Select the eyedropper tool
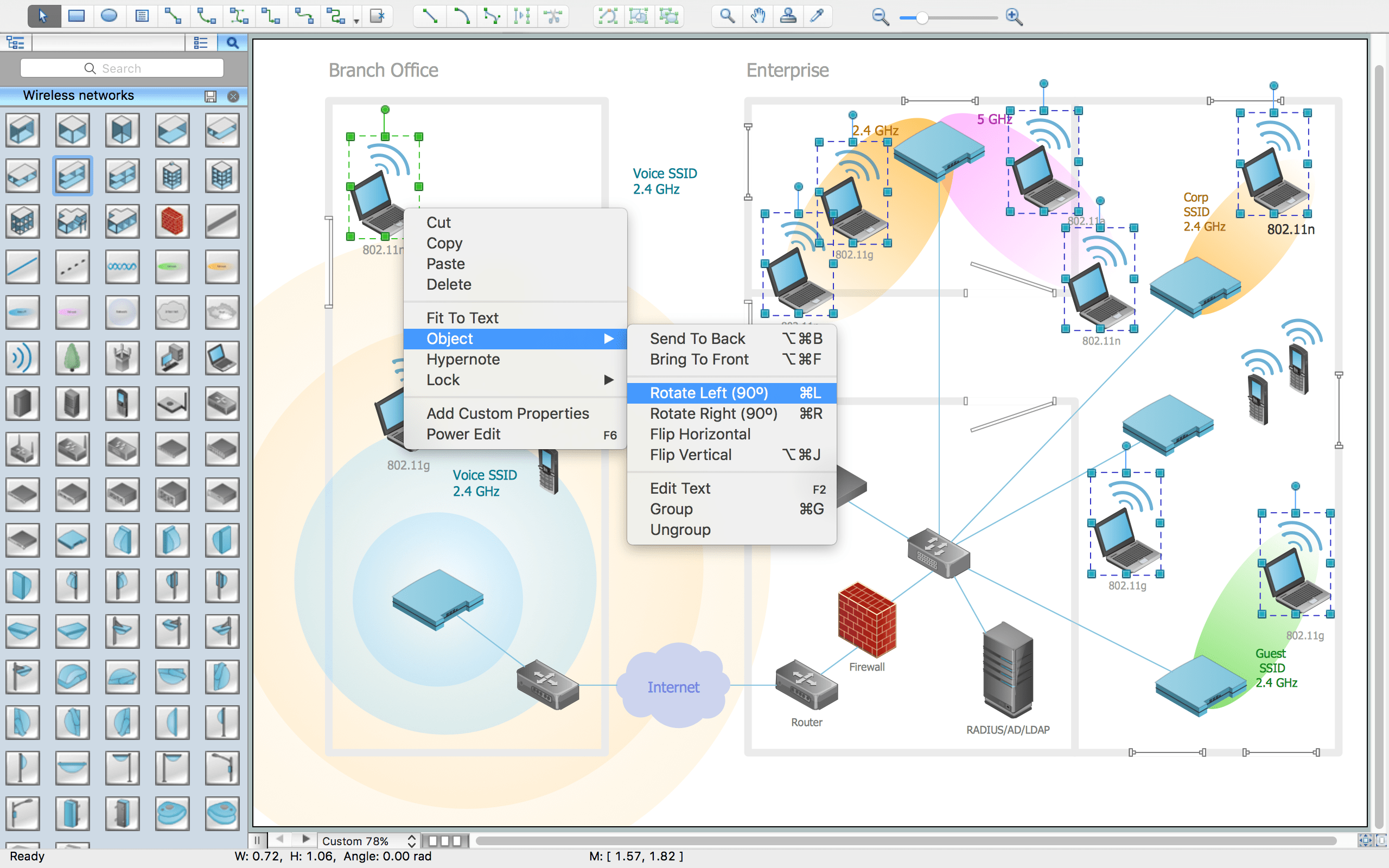The width and height of the screenshot is (1389, 868). [817, 16]
